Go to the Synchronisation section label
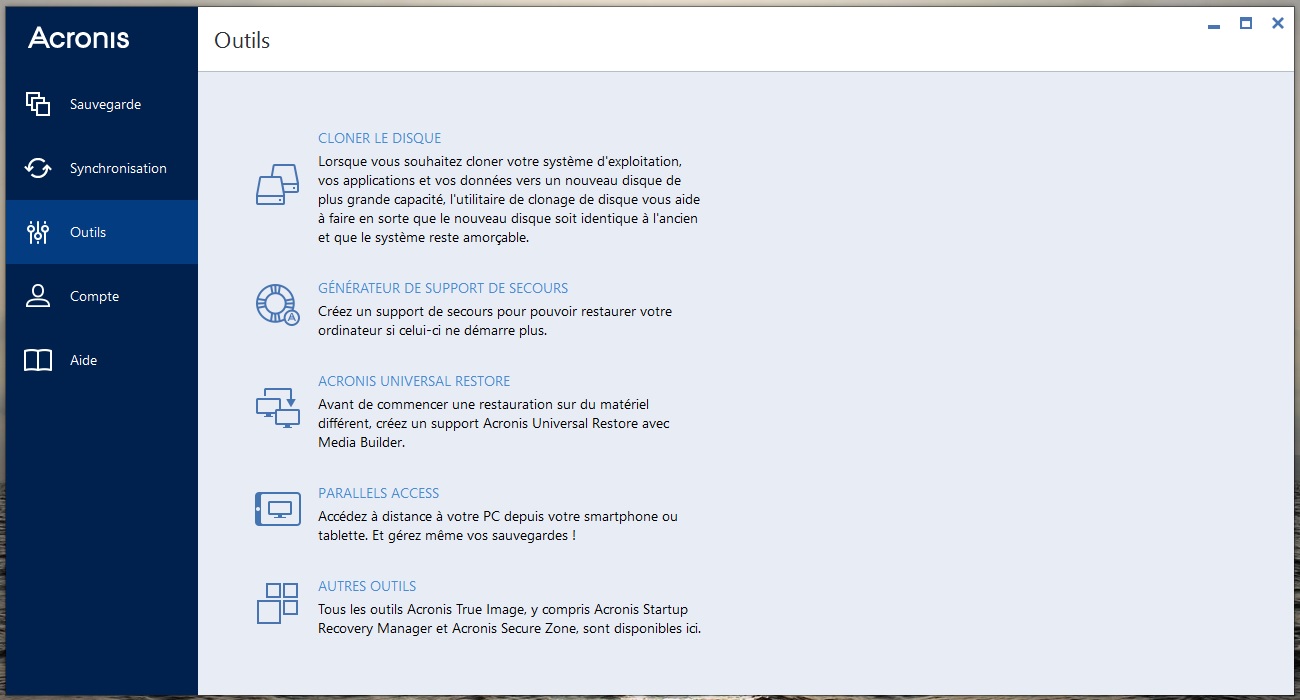 click(x=118, y=168)
